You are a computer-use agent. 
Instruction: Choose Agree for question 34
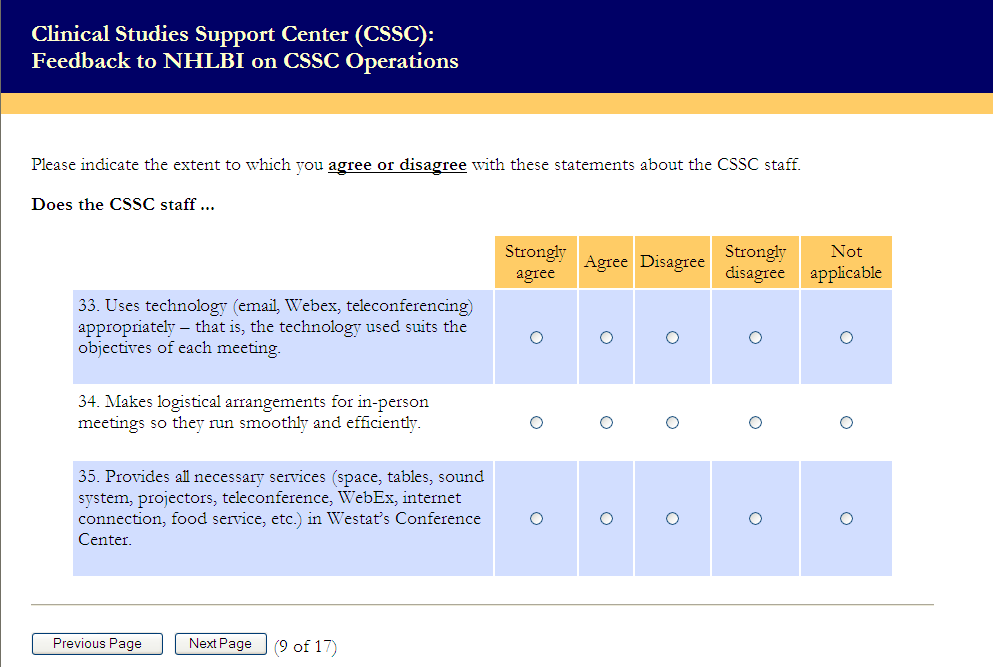coord(606,423)
